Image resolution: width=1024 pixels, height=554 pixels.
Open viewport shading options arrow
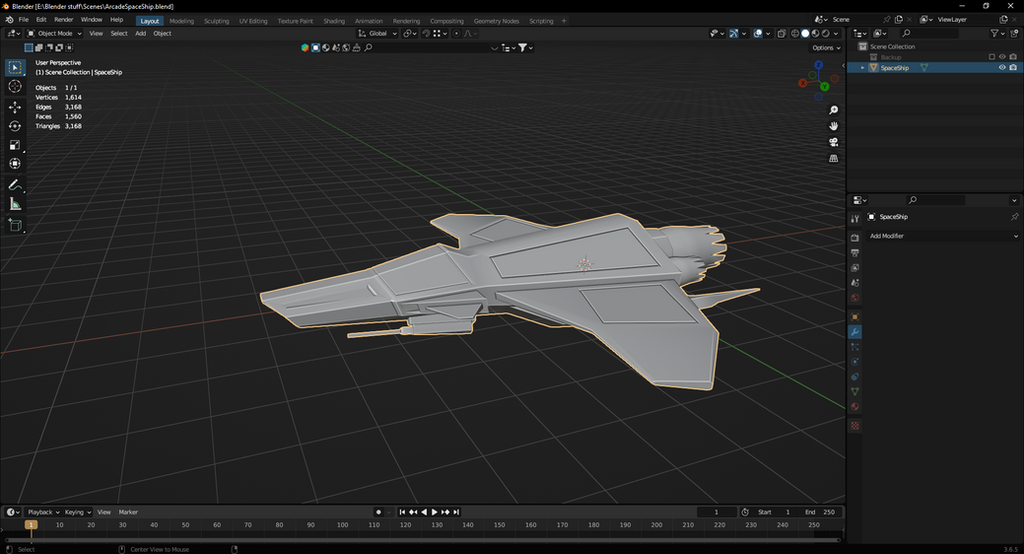click(836, 33)
